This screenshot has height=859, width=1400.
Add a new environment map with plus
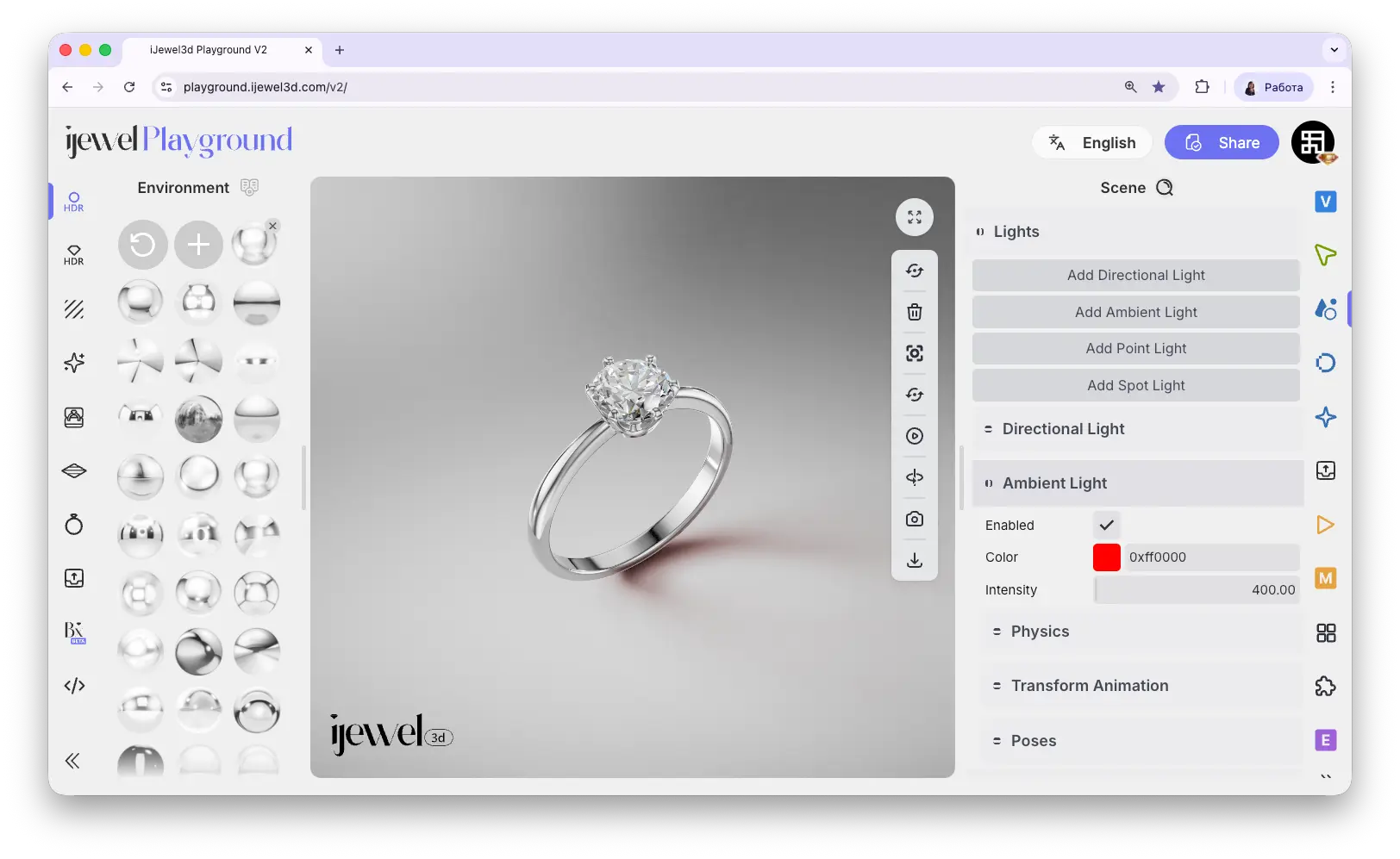(198, 245)
